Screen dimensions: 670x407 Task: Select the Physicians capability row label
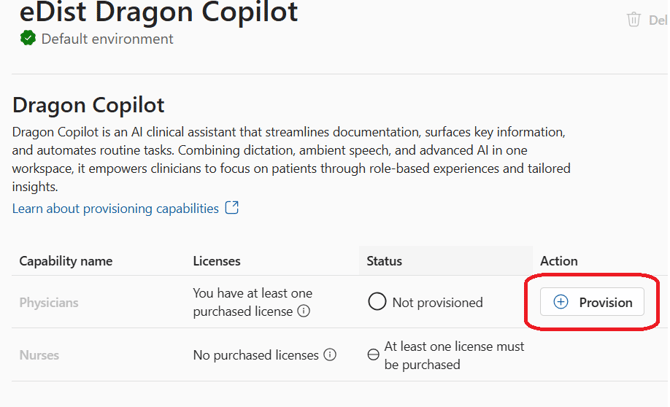(x=49, y=302)
